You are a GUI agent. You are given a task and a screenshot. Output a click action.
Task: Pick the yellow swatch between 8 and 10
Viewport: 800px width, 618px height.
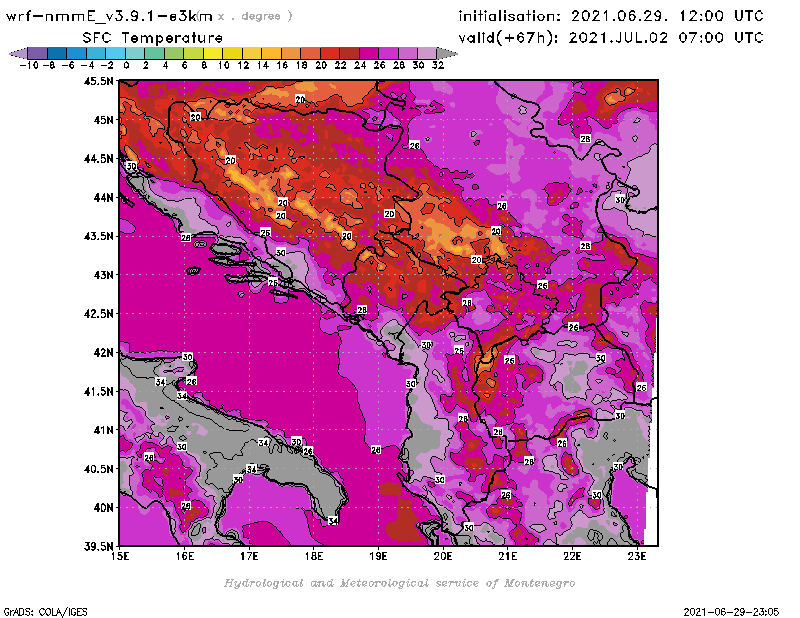[213, 53]
